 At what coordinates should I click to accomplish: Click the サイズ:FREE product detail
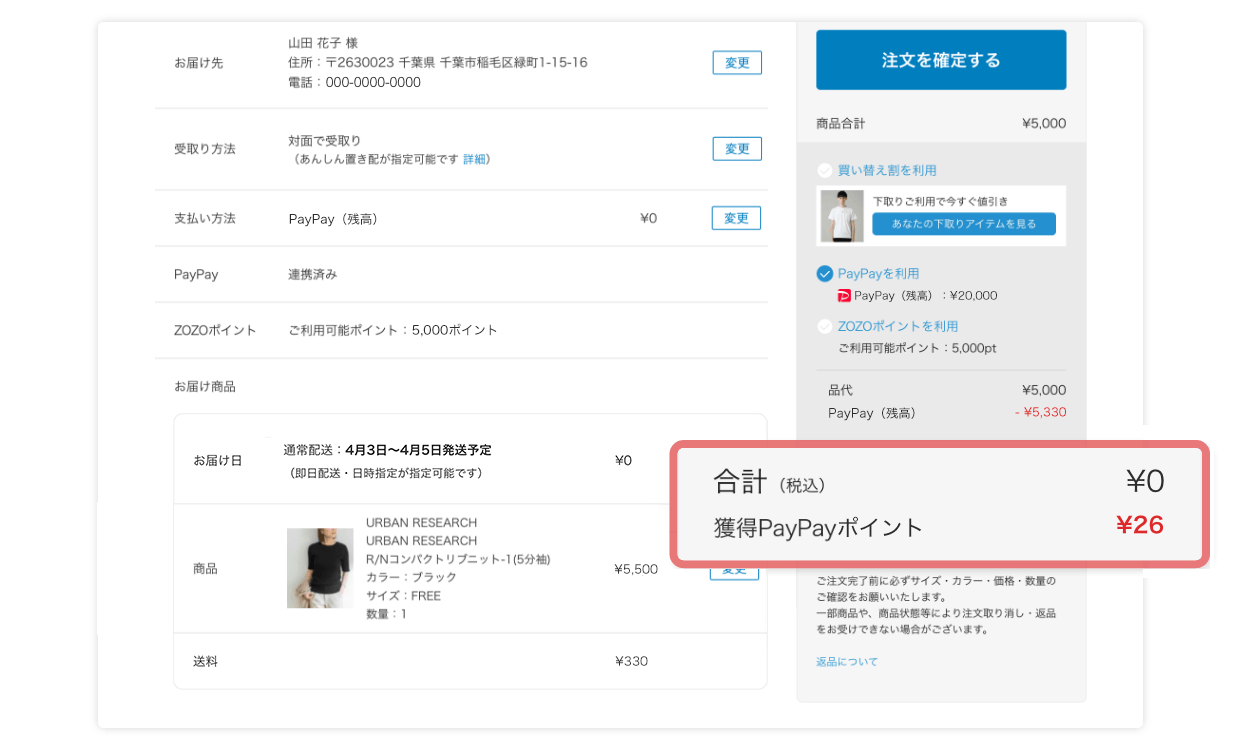click(x=403, y=596)
